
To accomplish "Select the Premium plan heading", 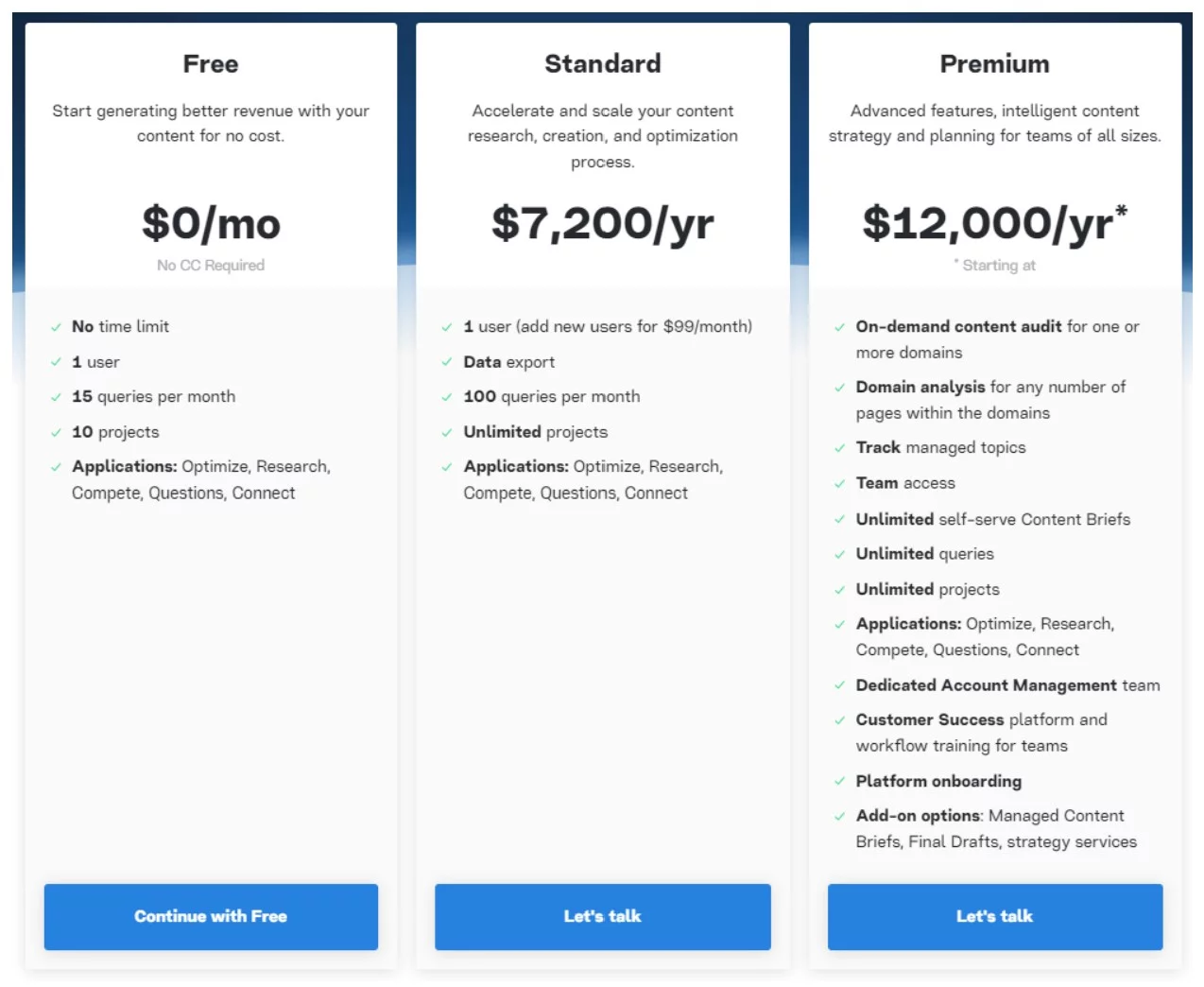I will click(x=994, y=64).
